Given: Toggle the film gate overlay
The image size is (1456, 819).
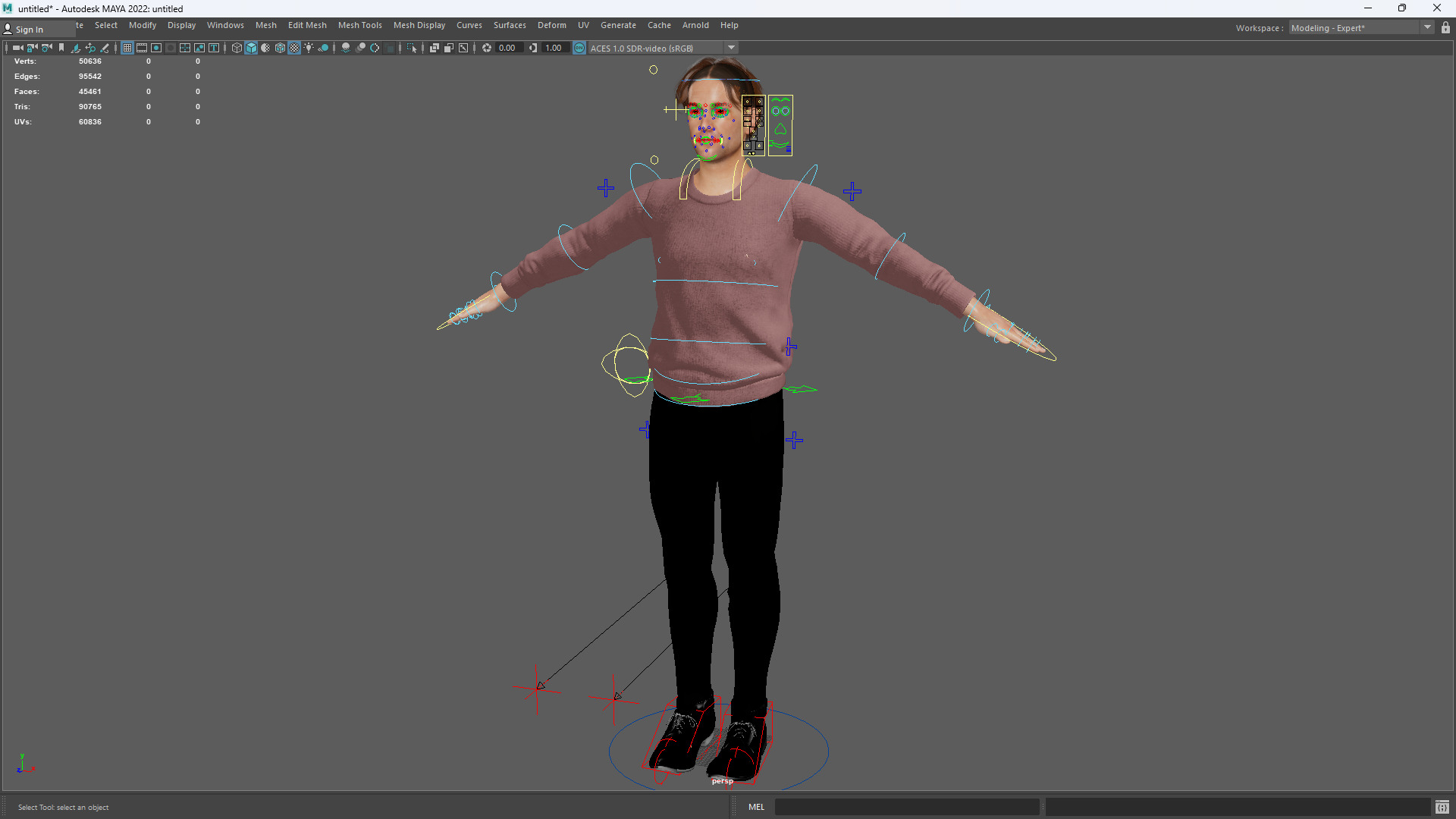Looking at the screenshot, I should coord(142,48).
